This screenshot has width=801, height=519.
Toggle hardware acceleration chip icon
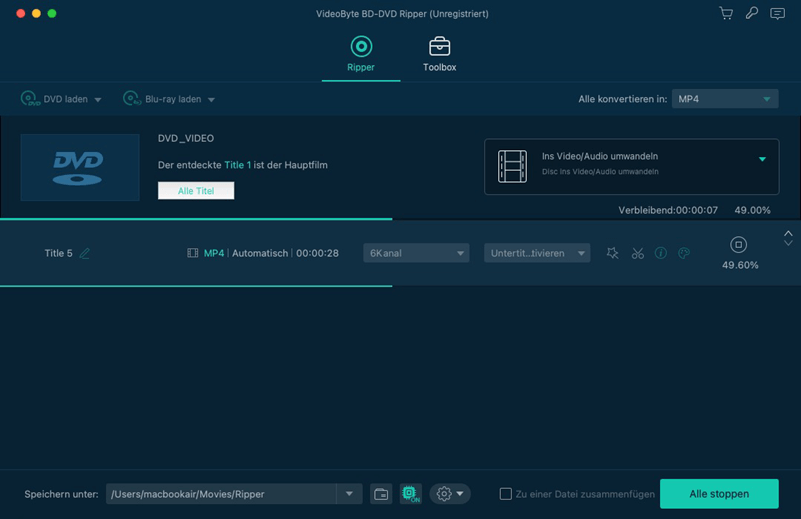[x=411, y=494]
